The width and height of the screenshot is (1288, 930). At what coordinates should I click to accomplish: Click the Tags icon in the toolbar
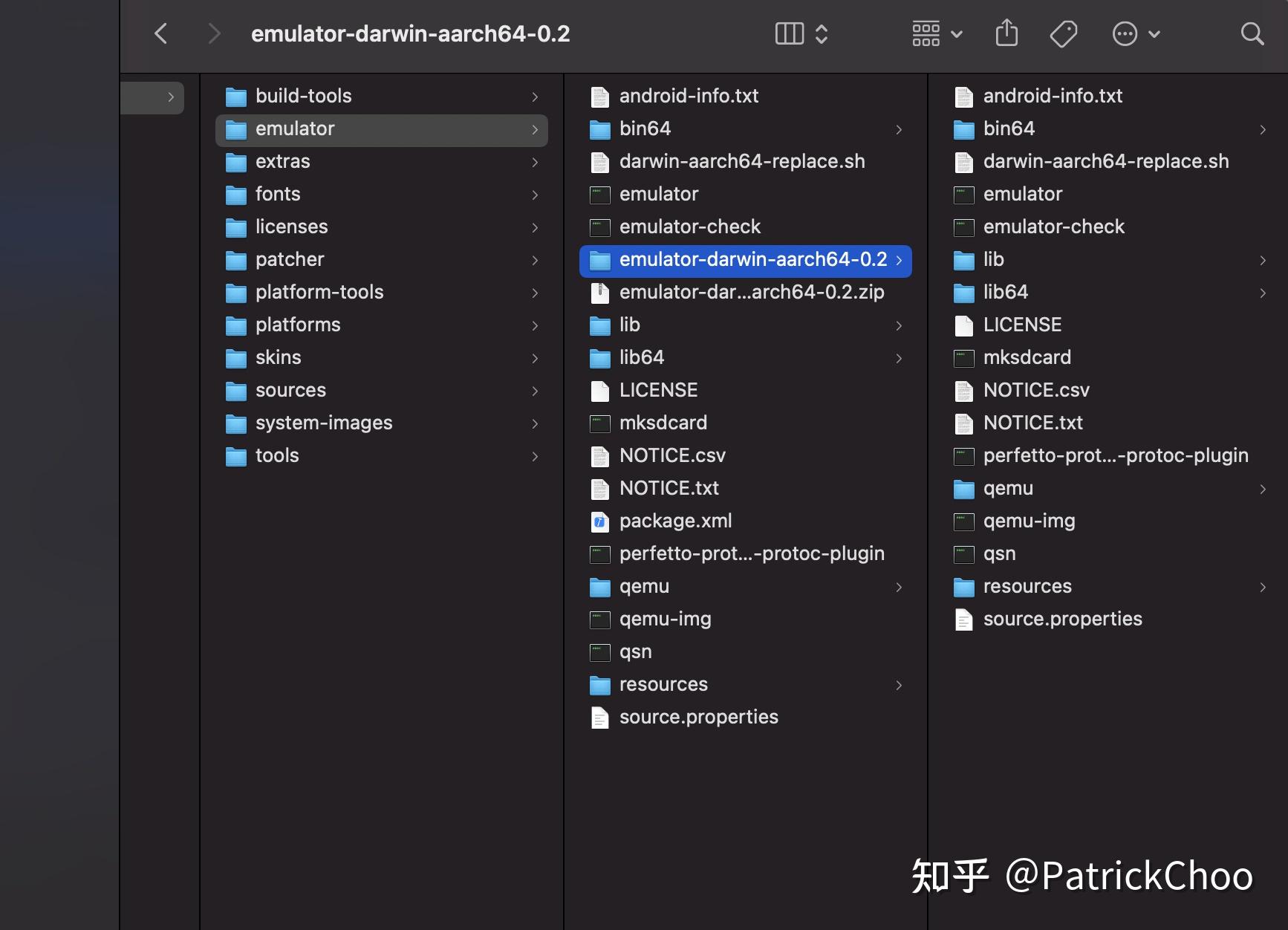point(1064,33)
